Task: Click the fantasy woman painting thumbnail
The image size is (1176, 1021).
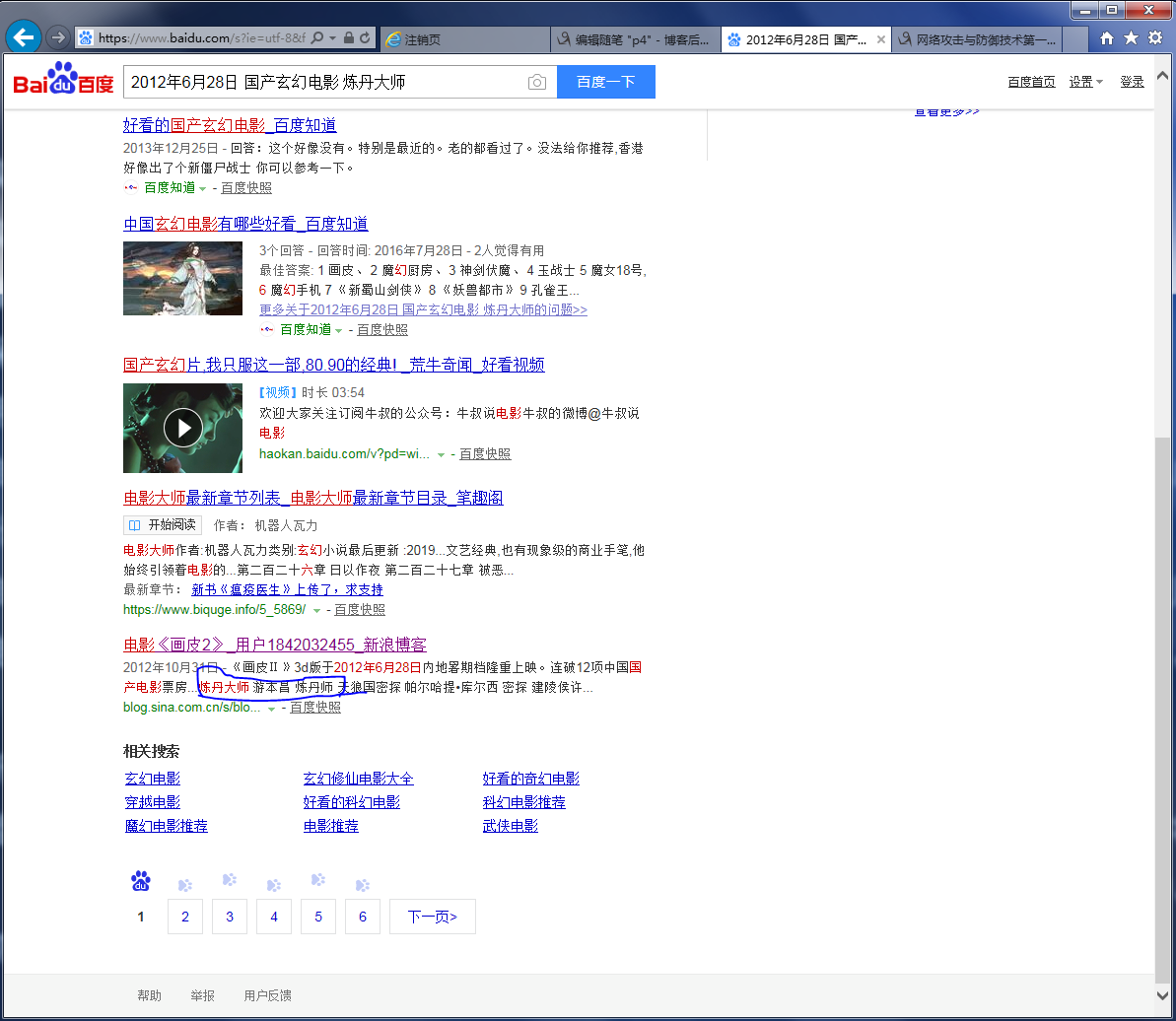Action: [x=182, y=278]
